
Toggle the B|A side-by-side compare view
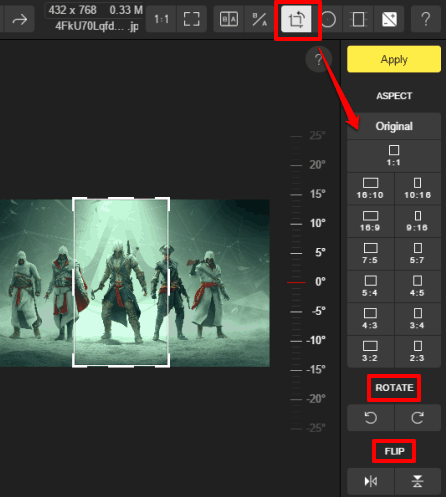point(229,19)
